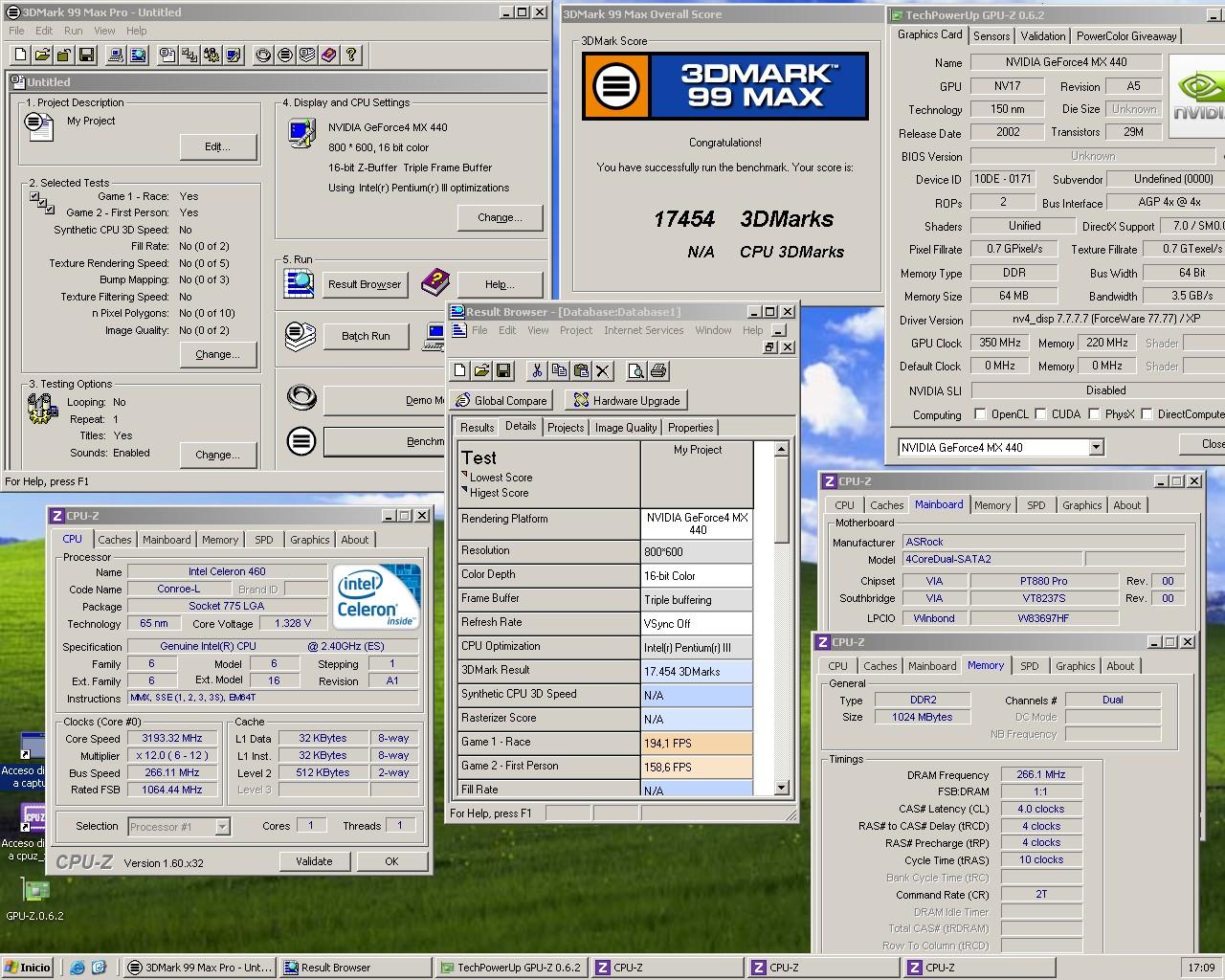Click the Paste icon in Result Browser toolbar

[581, 370]
